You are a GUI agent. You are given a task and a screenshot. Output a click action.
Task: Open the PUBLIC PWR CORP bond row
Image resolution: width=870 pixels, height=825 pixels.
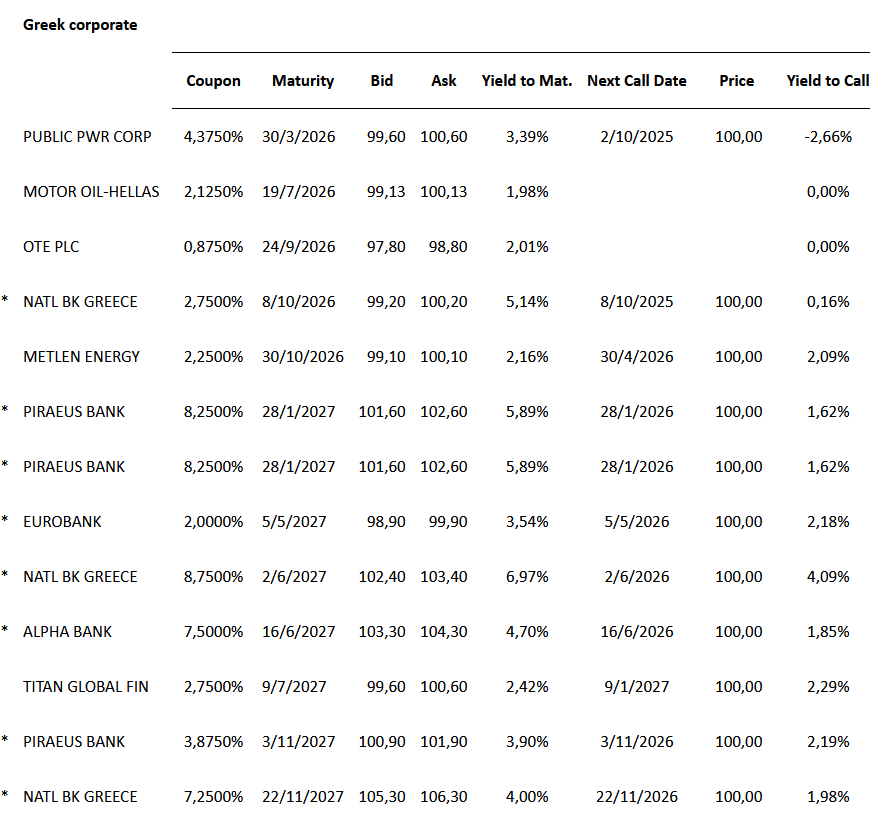pos(88,136)
